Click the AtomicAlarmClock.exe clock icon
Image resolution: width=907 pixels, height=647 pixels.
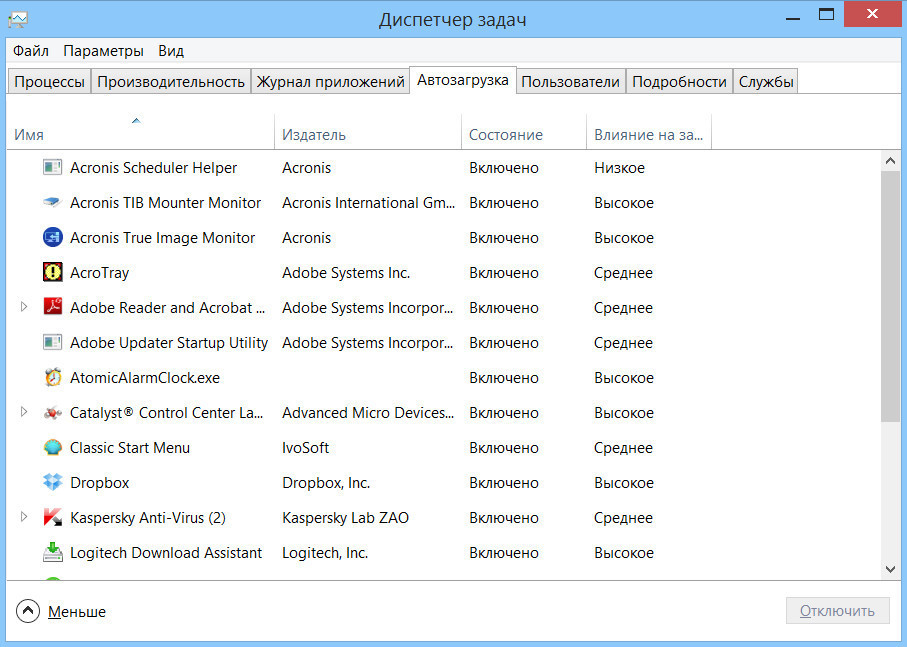(53, 378)
